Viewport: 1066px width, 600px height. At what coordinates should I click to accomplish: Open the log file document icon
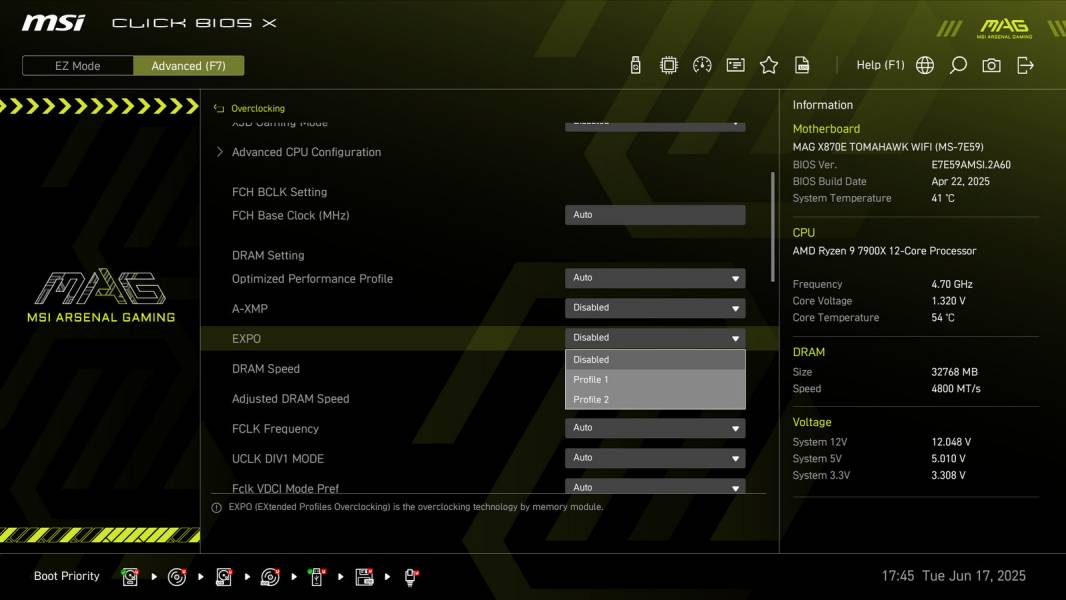point(802,65)
